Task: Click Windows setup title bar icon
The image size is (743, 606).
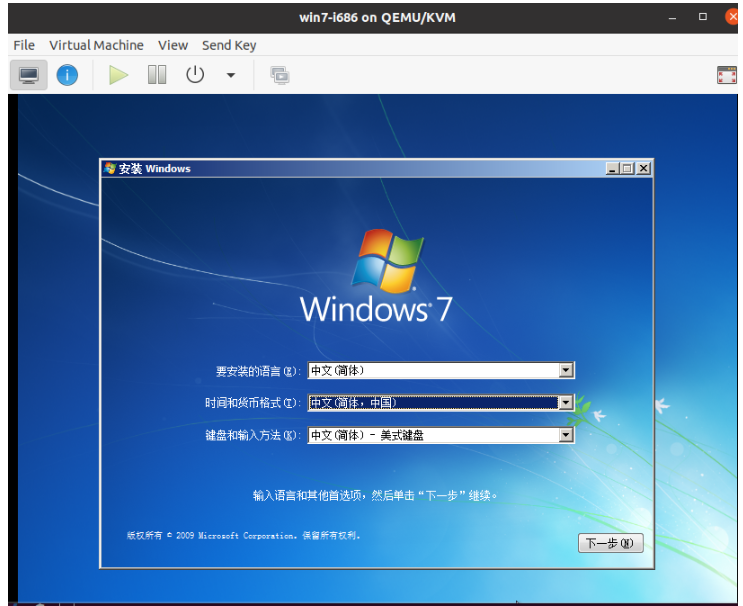Action: coord(110,168)
